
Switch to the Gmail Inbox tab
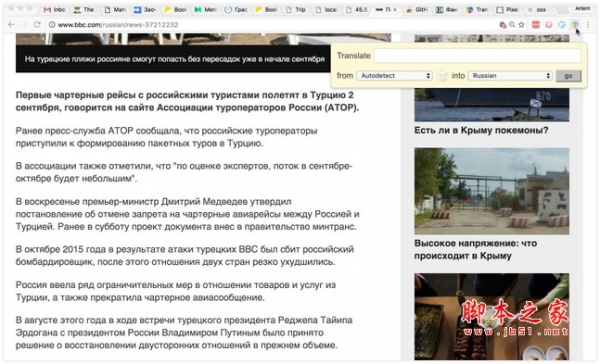coord(54,10)
